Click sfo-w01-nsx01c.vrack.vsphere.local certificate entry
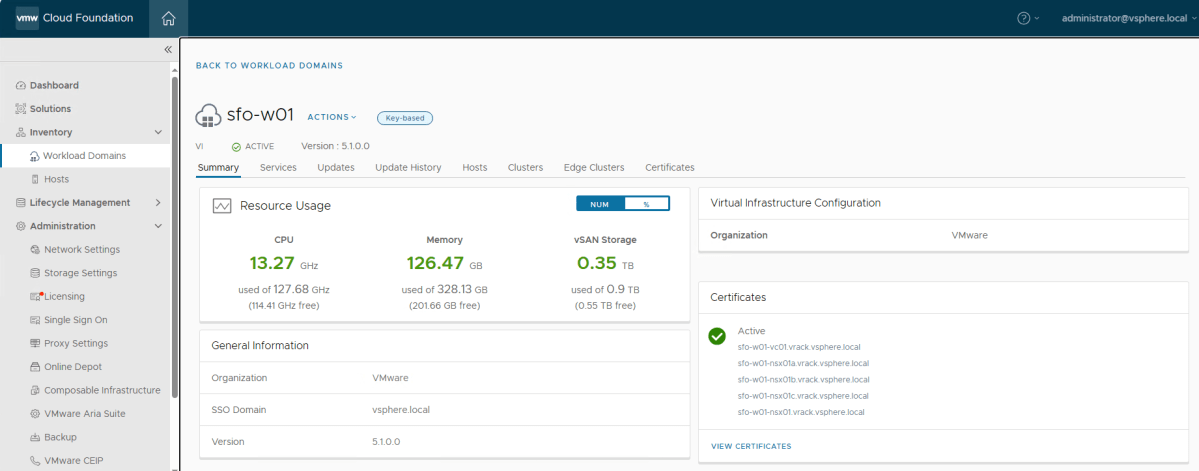Screen dimensions: 1199x471 [803, 396]
